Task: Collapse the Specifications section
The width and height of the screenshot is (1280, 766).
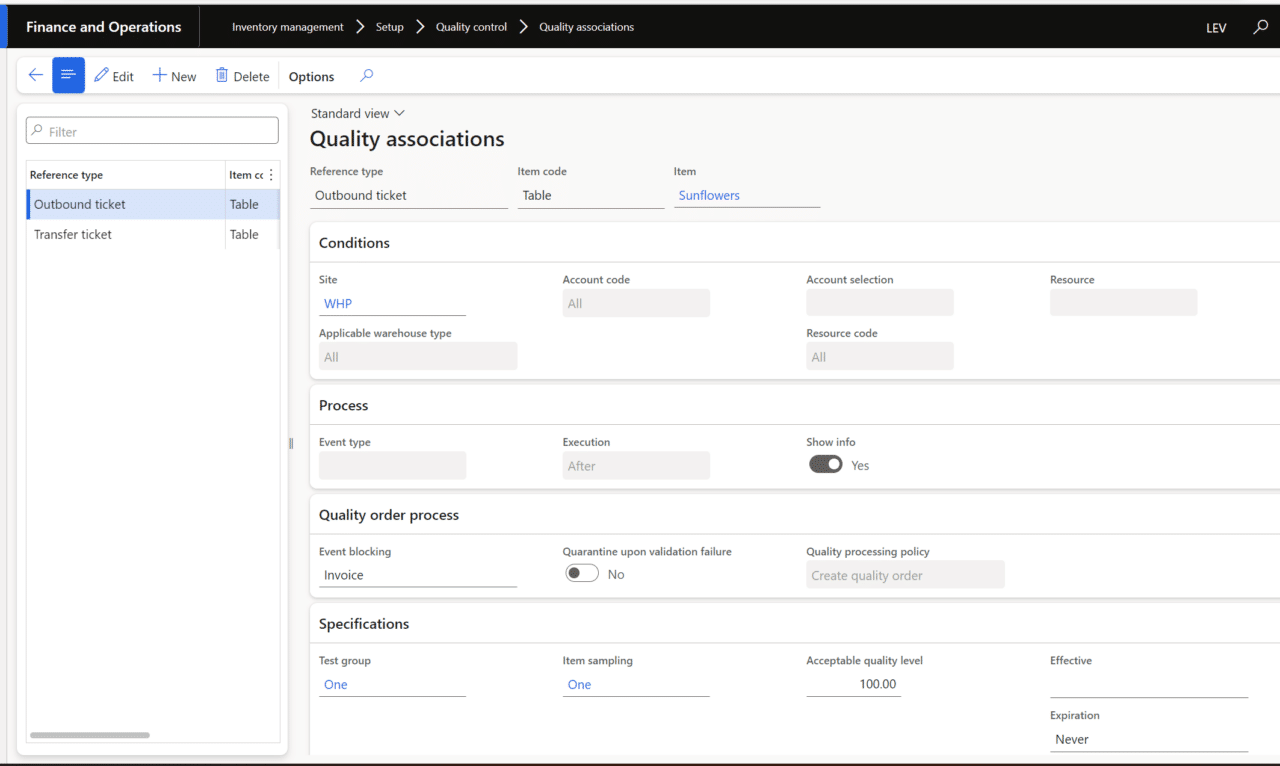Action: click(x=364, y=624)
